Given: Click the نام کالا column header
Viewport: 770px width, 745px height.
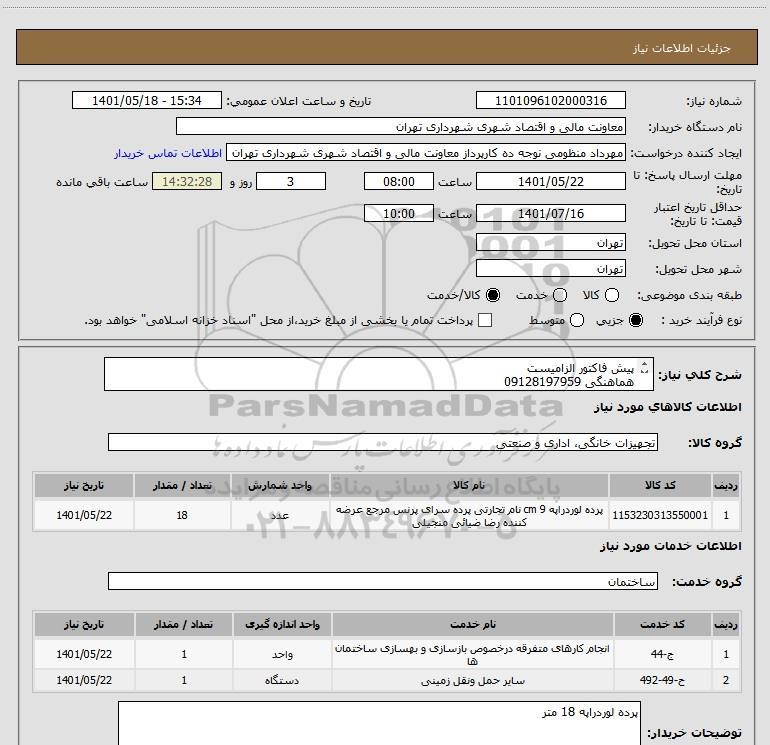Looking at the screenshot, I should (469, 485).
